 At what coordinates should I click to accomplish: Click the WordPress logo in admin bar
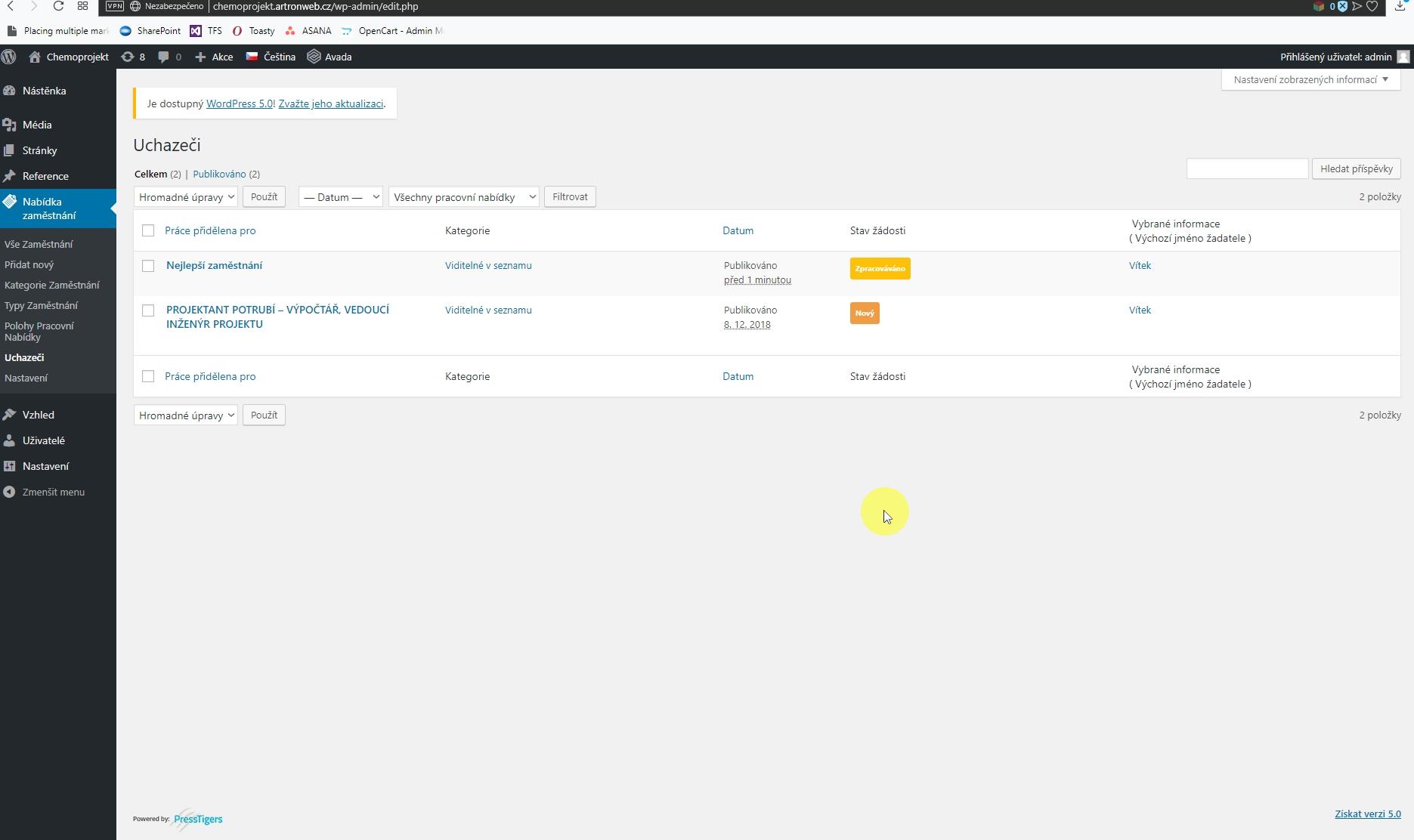click(9, 57)
